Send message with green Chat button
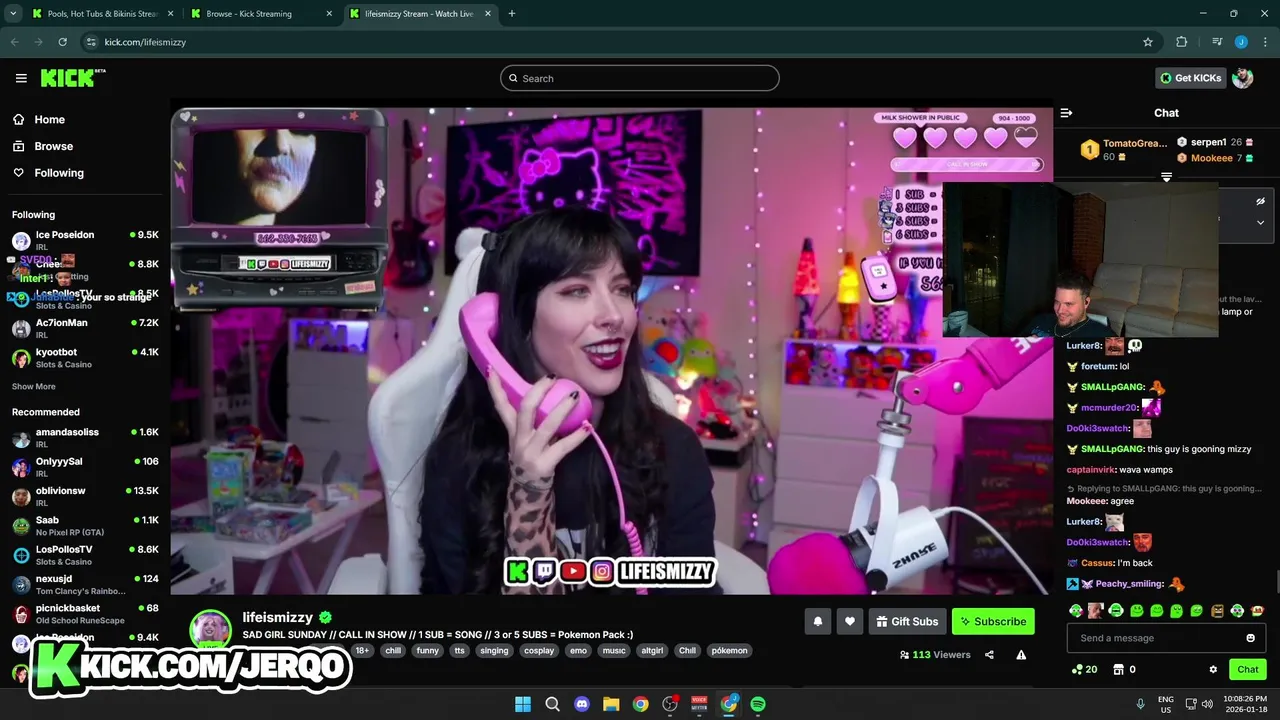1280x720 pixels. click(x=1248, y=670)
